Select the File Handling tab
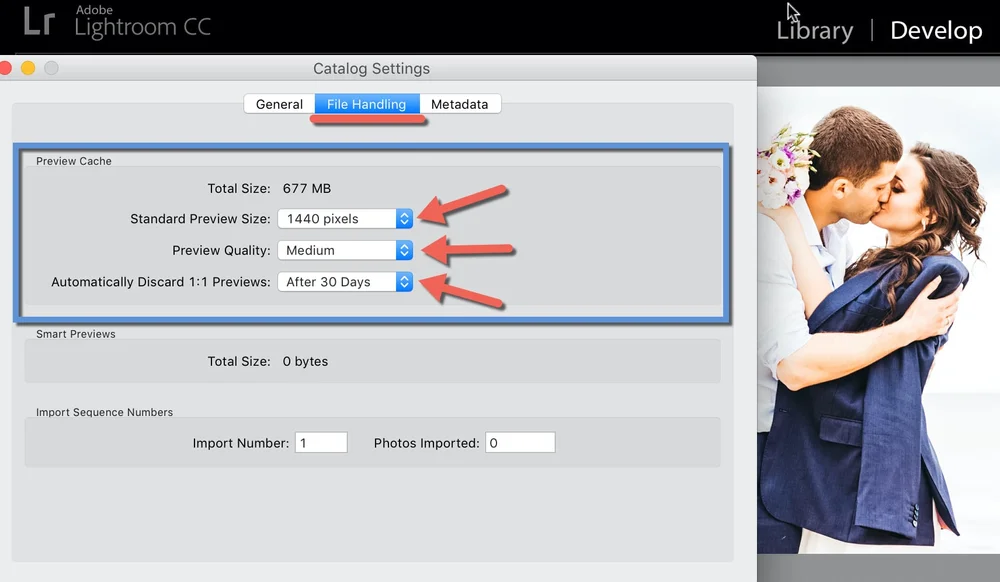Image resolution: width=1000 pixels, height=582 pixels. click(x=367, y=103)
